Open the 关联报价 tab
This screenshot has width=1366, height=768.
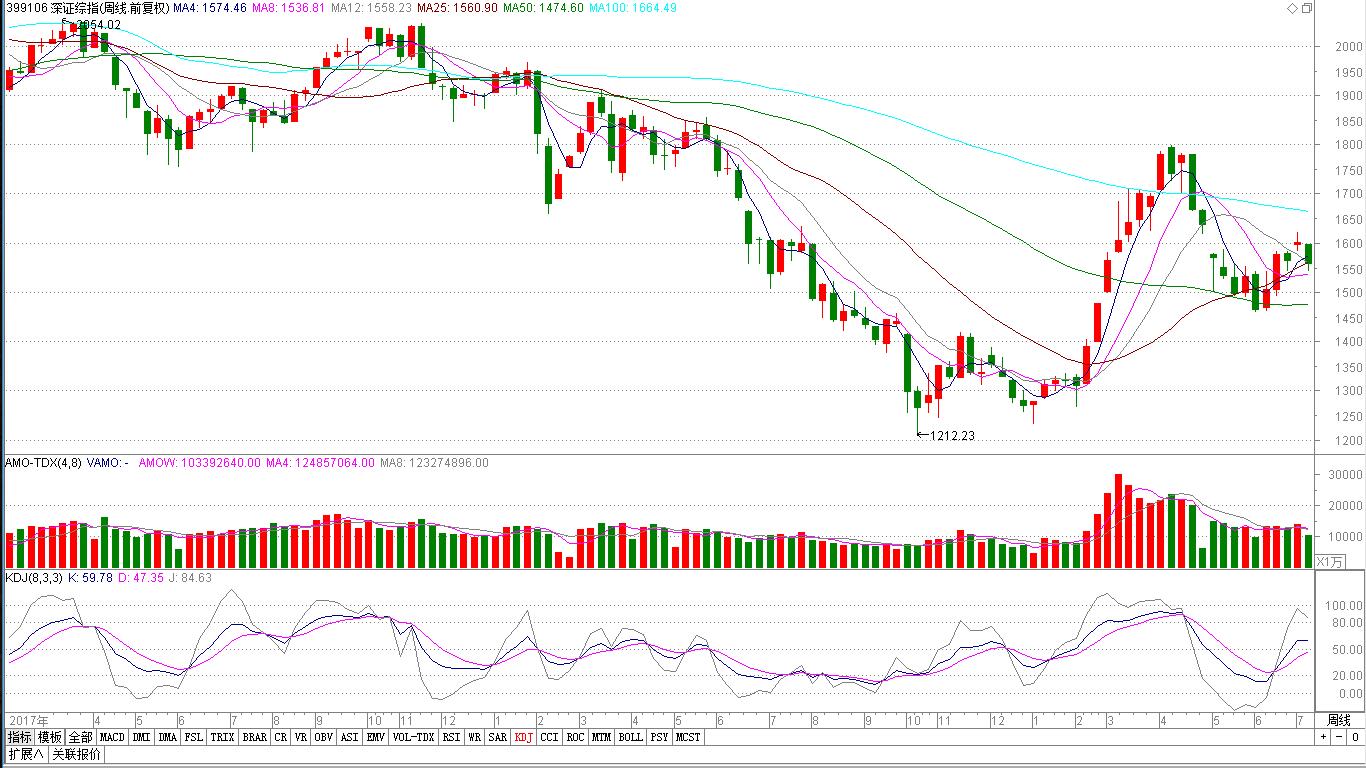click(76, 754)
